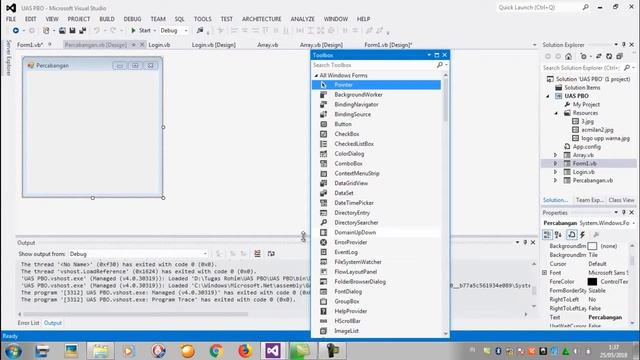This screenshot has width=640, height=360.
Task: Click the ForeColor black swatch
Action: coord(592,282)
